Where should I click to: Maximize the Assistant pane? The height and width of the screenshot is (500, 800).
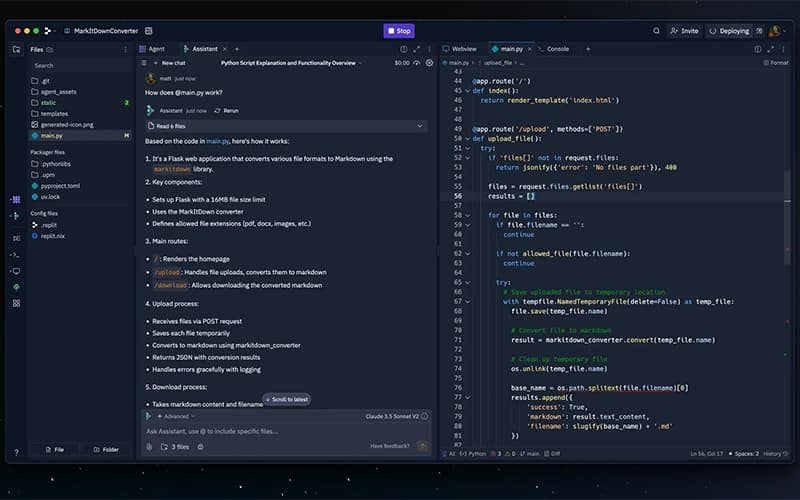coord(416,49)
